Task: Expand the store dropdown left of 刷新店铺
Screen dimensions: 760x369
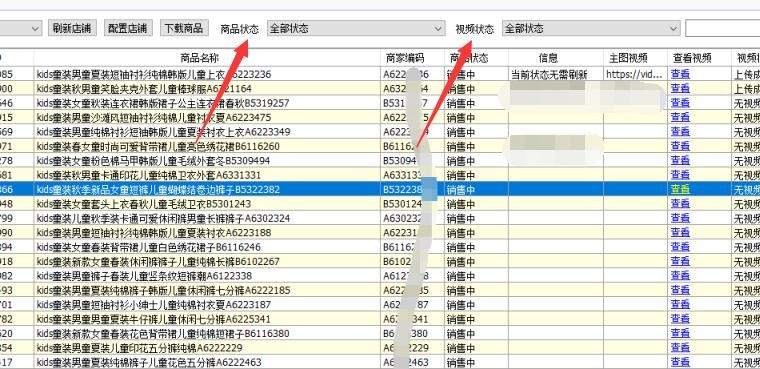Action: pos(21,28)
